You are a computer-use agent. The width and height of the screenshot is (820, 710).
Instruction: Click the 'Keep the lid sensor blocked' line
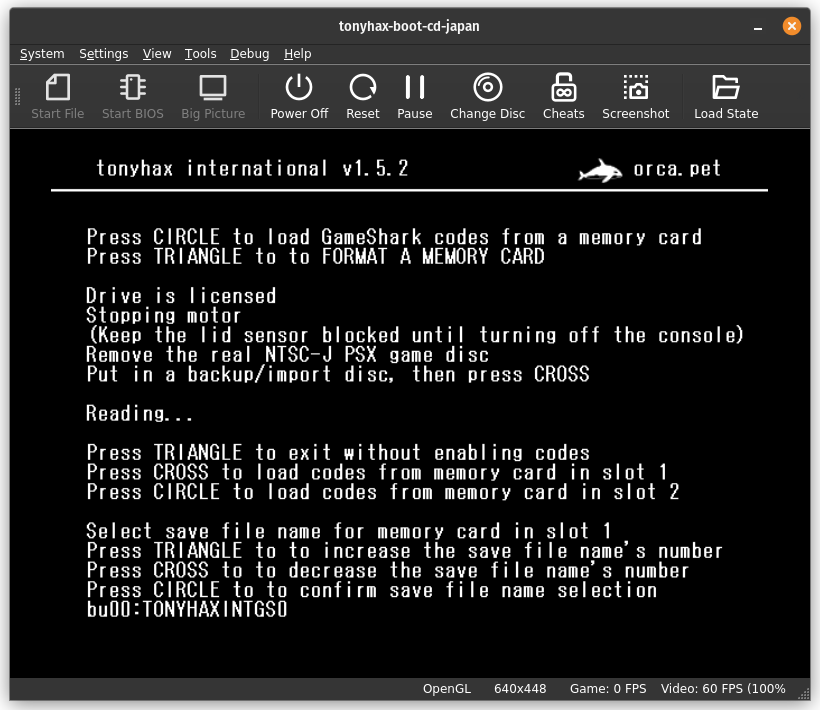(x=416, y=335)
